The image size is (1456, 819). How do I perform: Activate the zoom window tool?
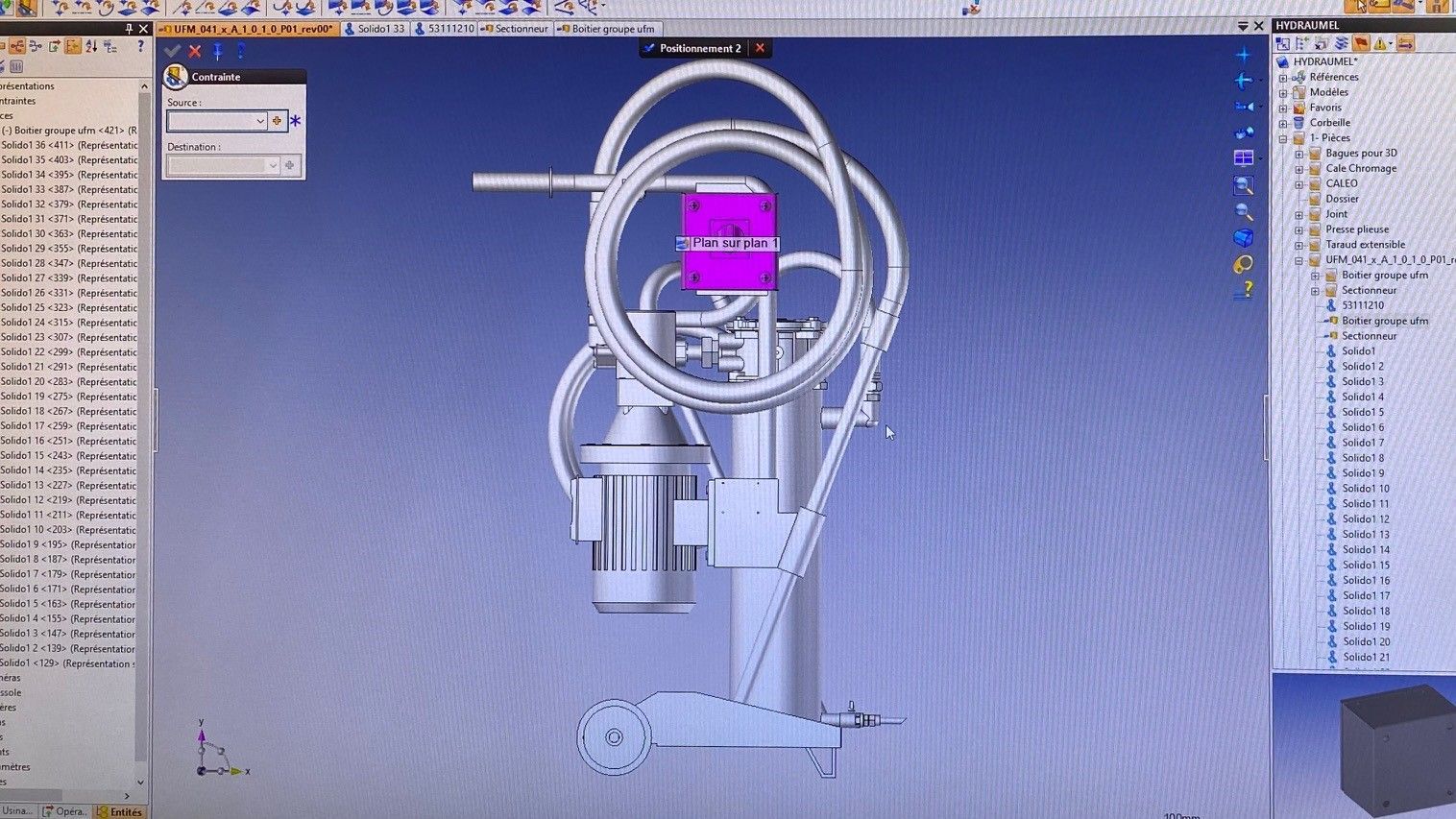1244,184
